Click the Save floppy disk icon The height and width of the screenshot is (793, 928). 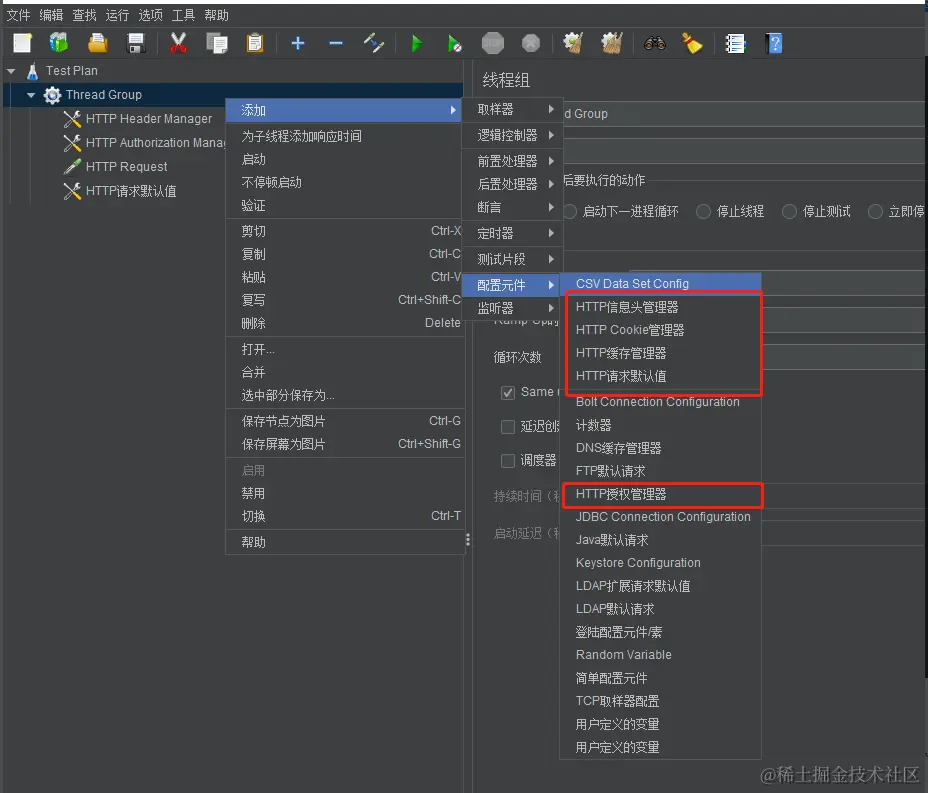[136, 43]
